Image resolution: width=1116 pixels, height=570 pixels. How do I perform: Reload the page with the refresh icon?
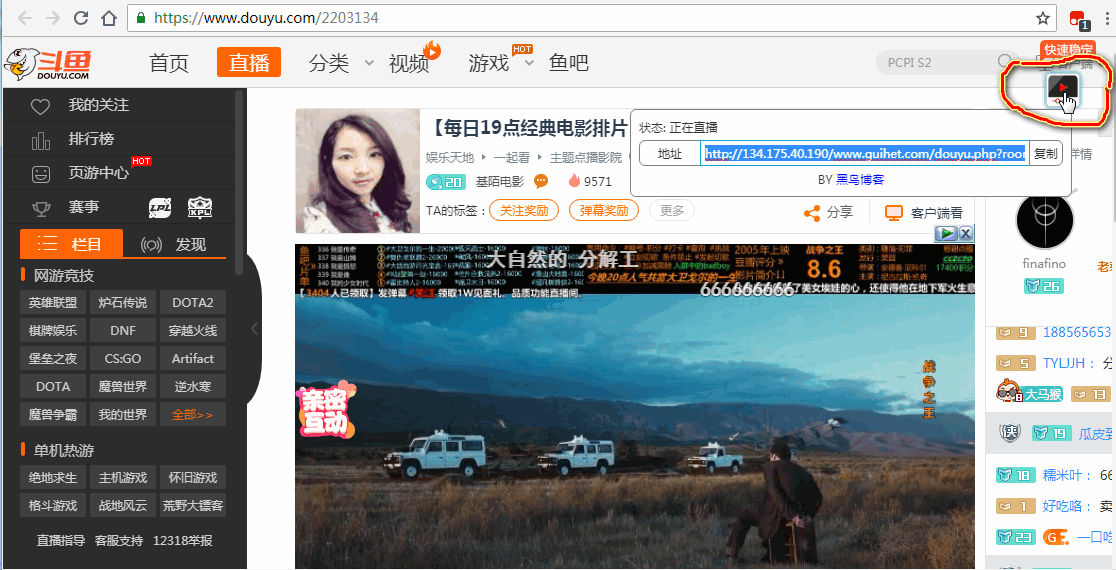point(81,18)
